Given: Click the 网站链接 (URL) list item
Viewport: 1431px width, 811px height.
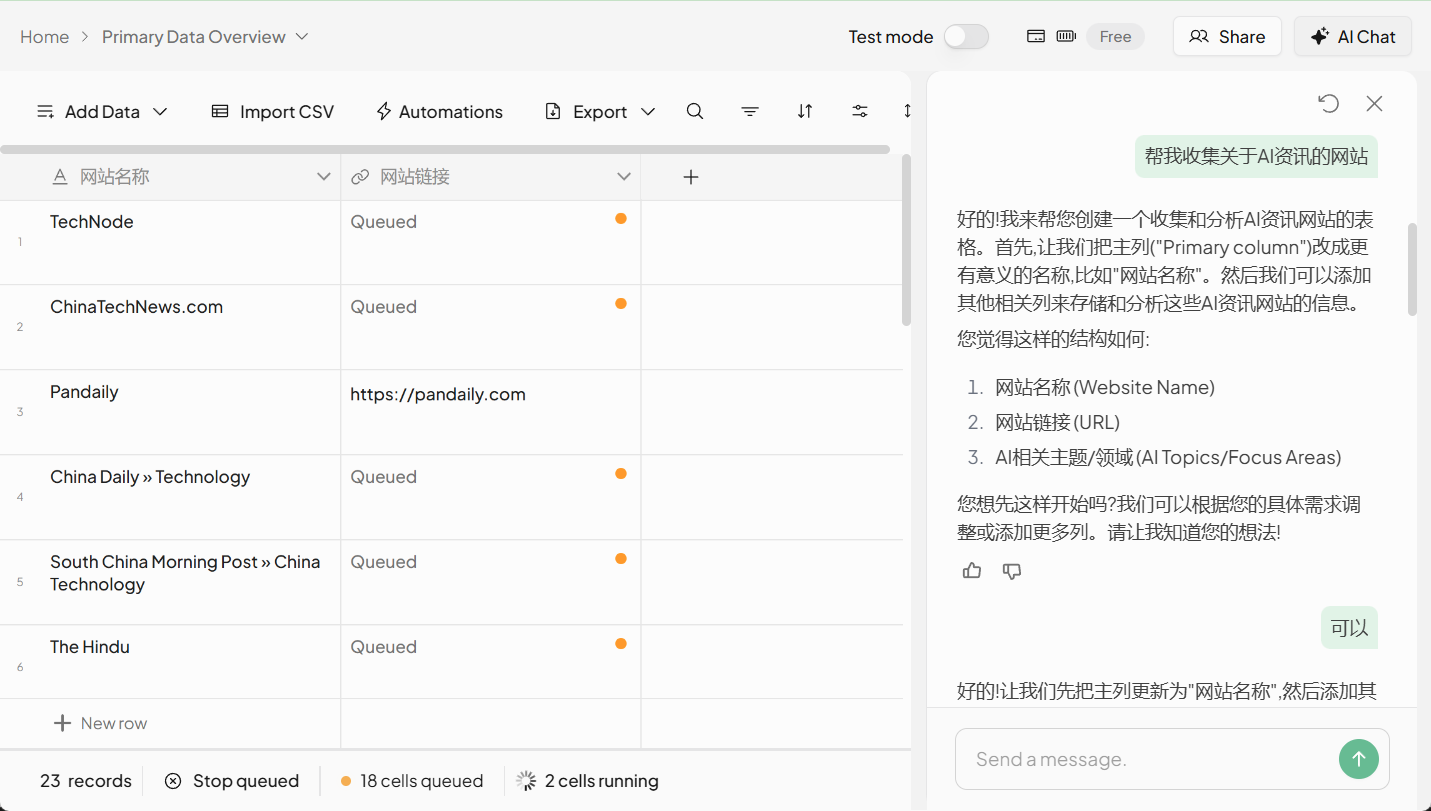Looking at the screenshot, I should [x=1057, y=422].
